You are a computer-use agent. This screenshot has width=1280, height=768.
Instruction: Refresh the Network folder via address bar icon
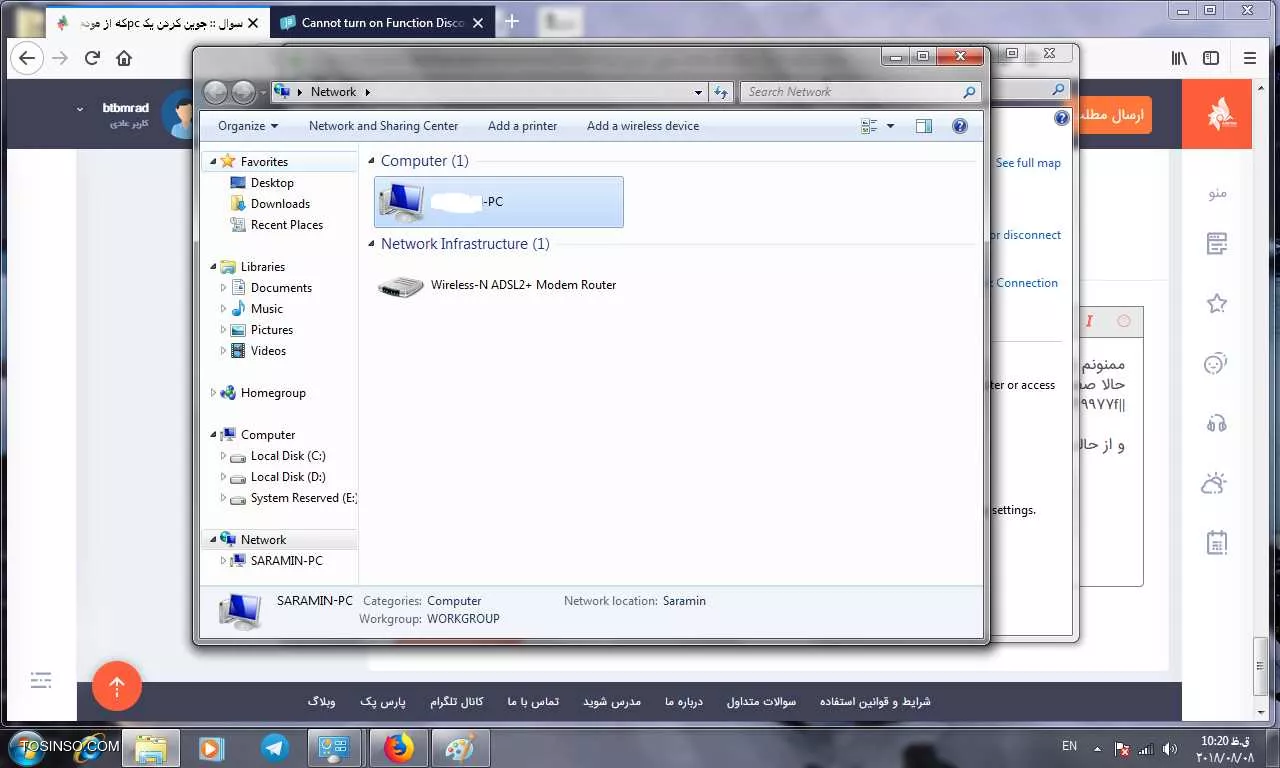[721, 92]
